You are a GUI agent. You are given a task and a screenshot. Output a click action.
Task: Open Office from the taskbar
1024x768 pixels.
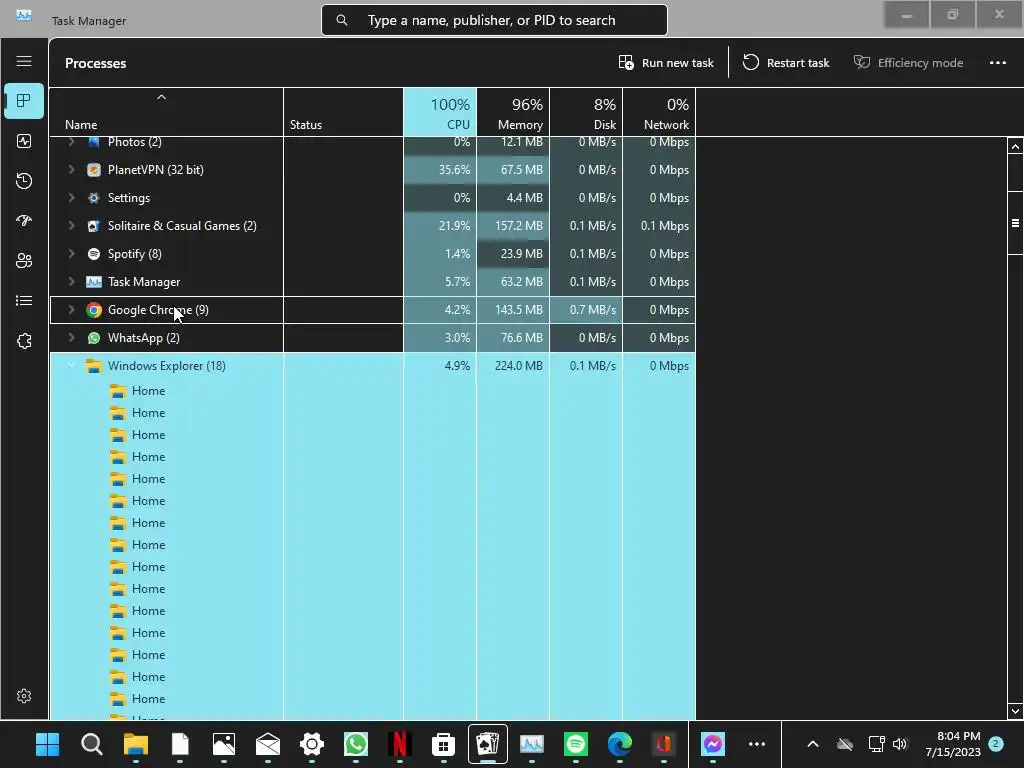tap(664, 744)
